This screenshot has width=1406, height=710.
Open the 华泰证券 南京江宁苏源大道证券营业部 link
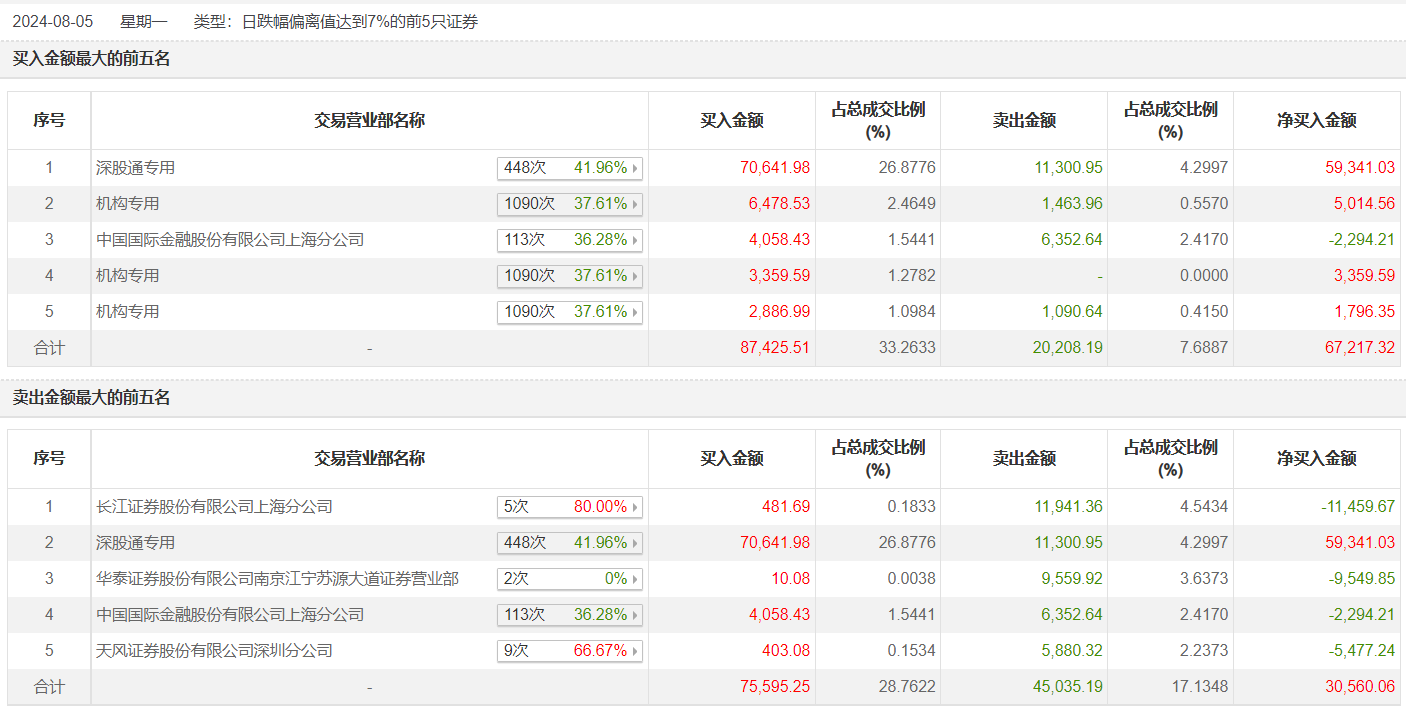coord(277,579)
